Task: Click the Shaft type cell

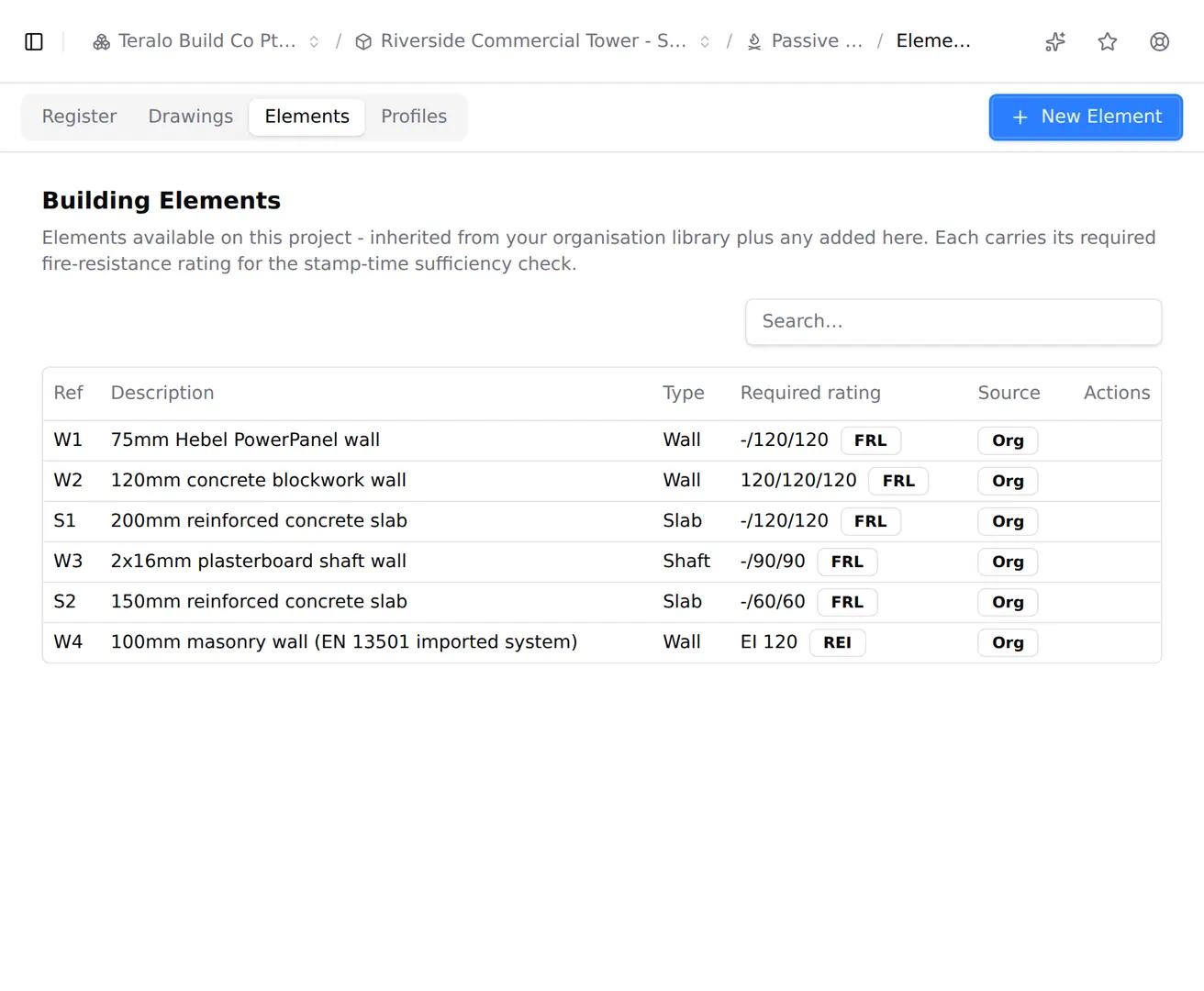Action: click(686, 561)
